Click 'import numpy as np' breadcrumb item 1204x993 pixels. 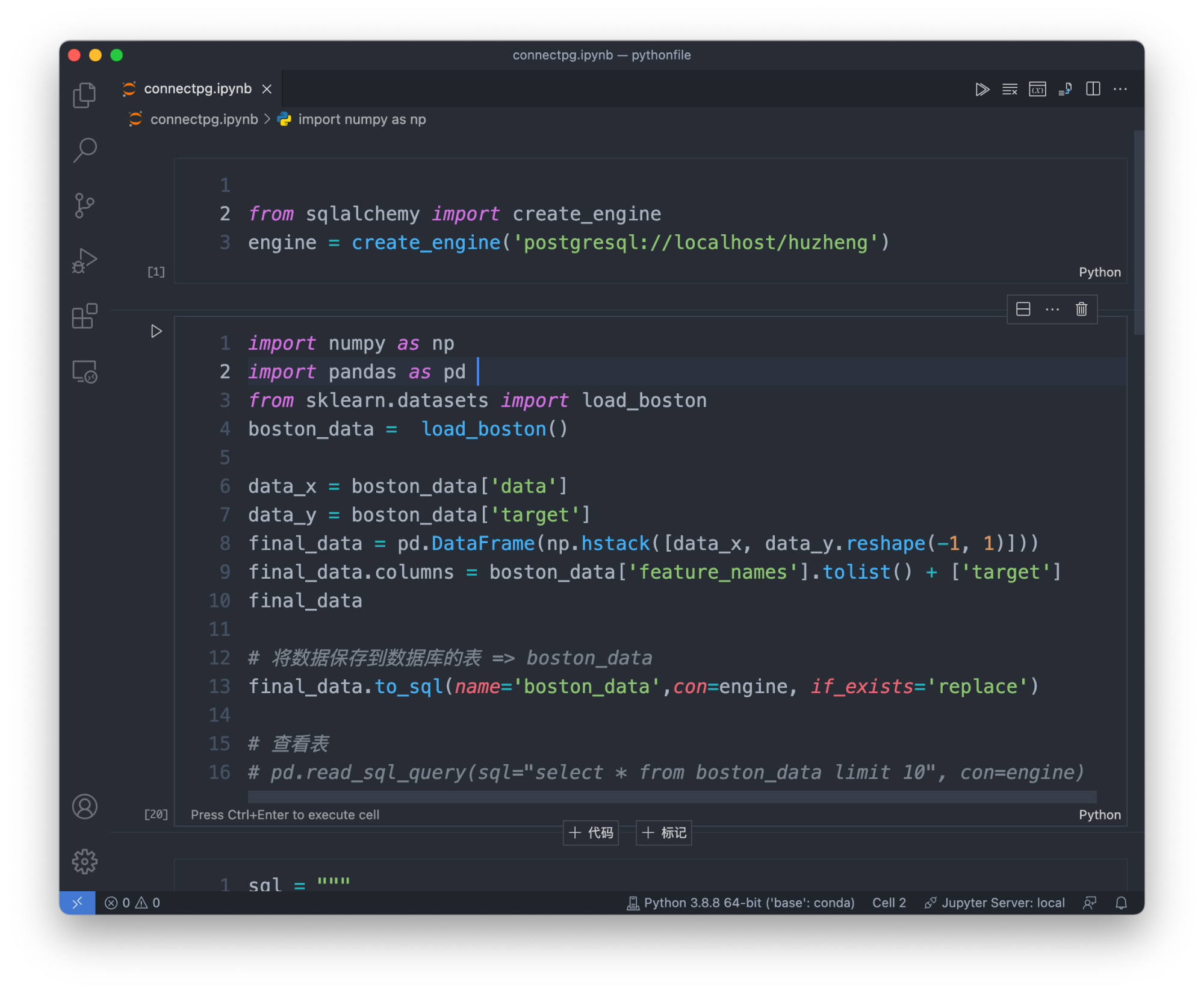tap(362, 119)
